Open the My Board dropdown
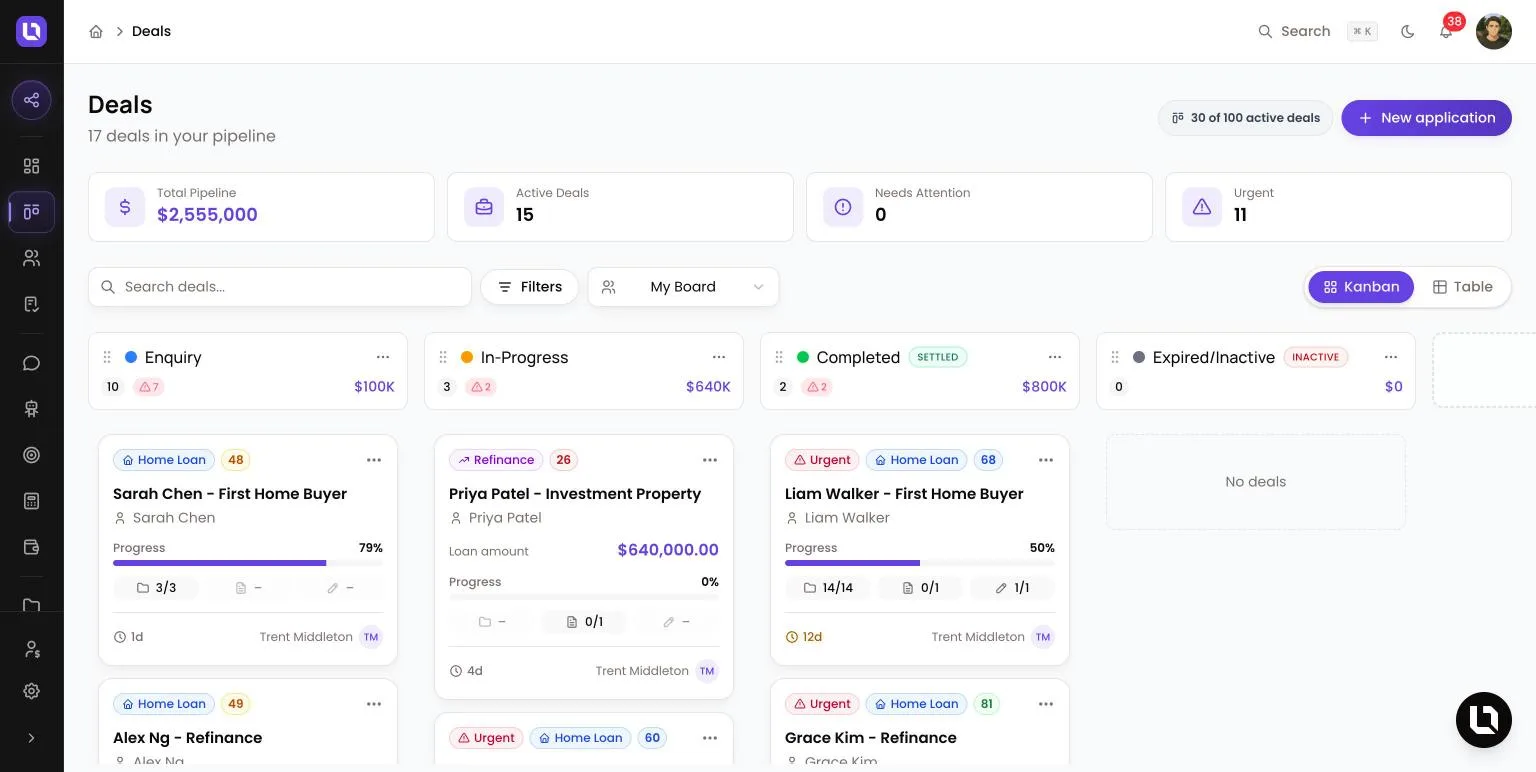The height and width of the screenshot is (772, 1536). (683, 287)
